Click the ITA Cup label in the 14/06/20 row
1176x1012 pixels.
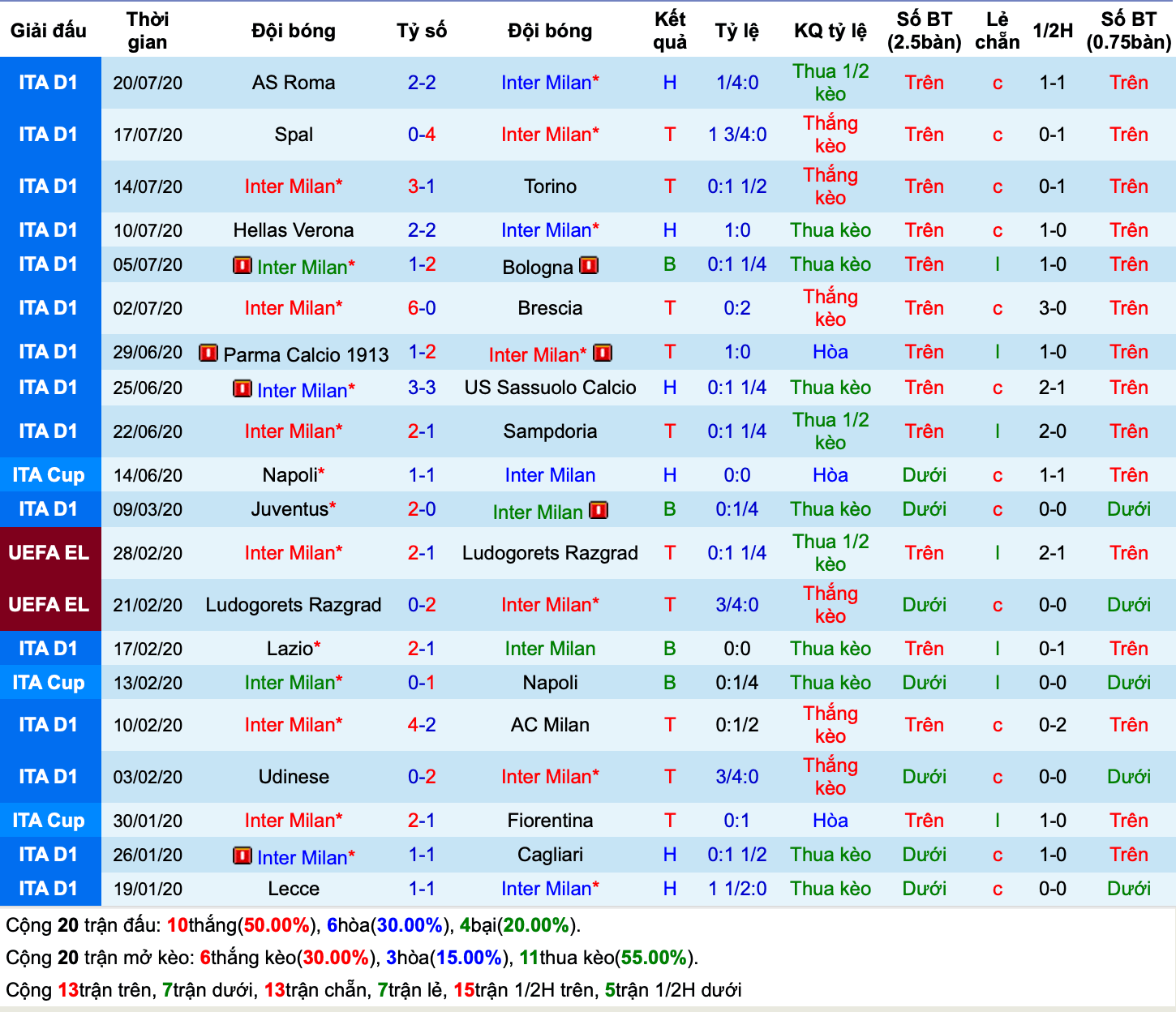pos(49,475)
